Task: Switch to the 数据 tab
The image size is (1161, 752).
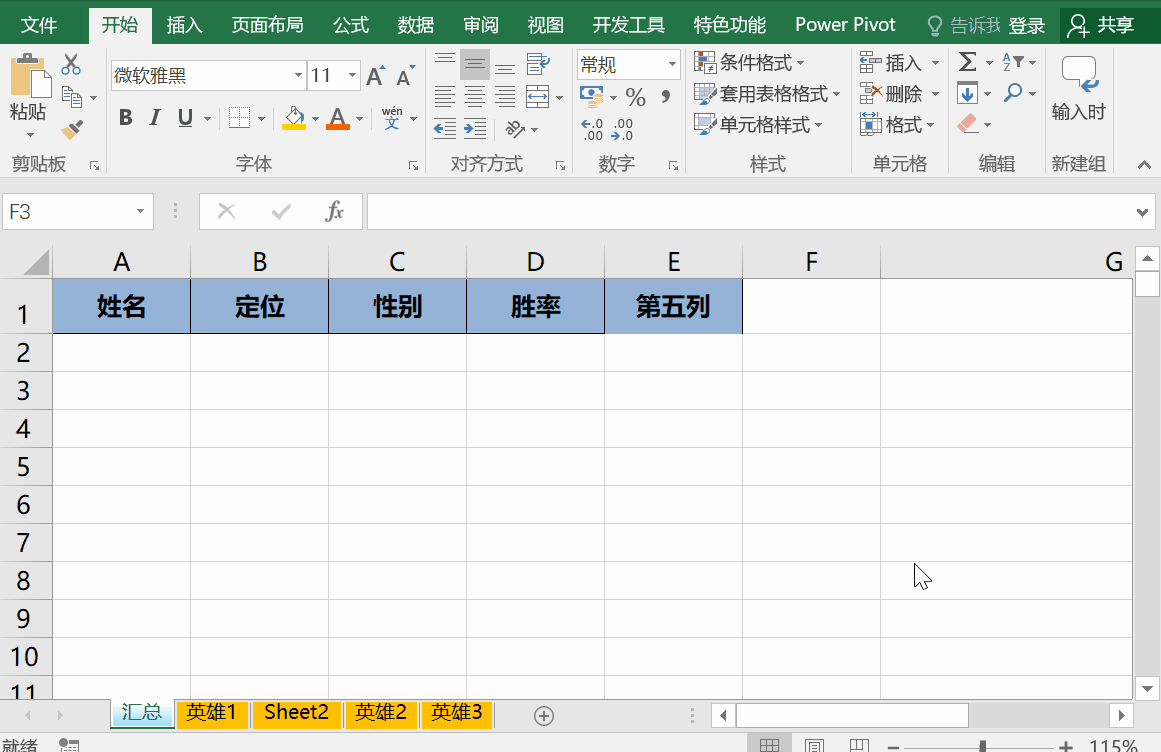Action: coord(415,25)
